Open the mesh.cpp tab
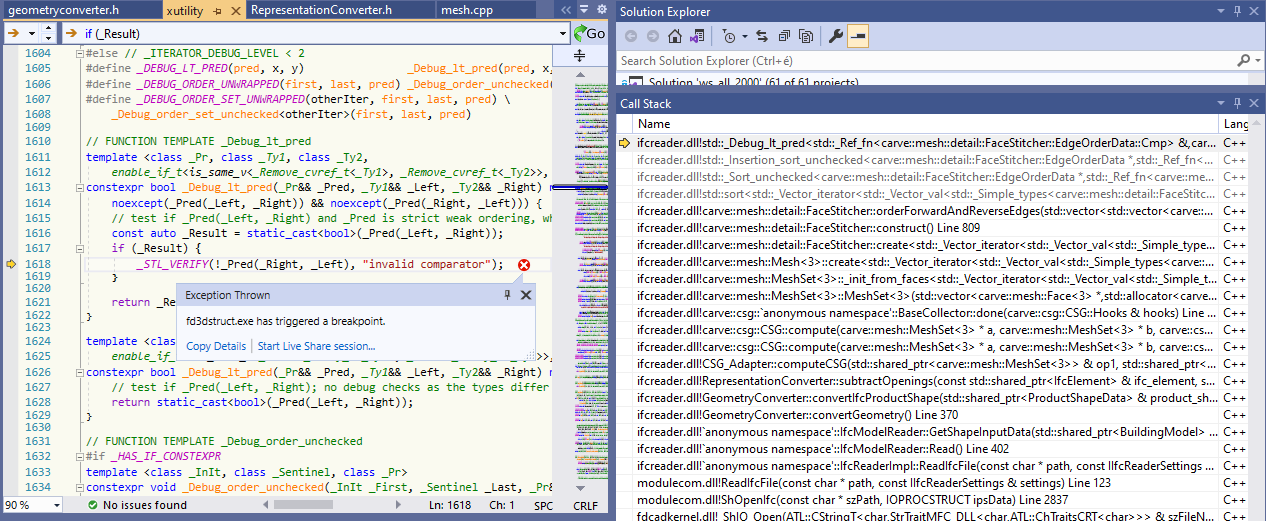The height and width of the screenshot is (521, 1266). 466,10
